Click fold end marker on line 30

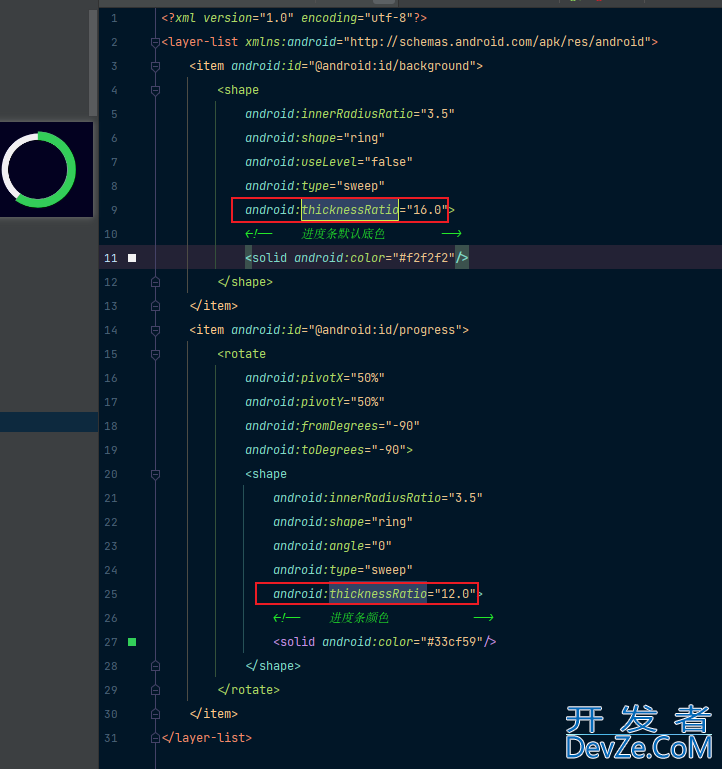point(155,714)
